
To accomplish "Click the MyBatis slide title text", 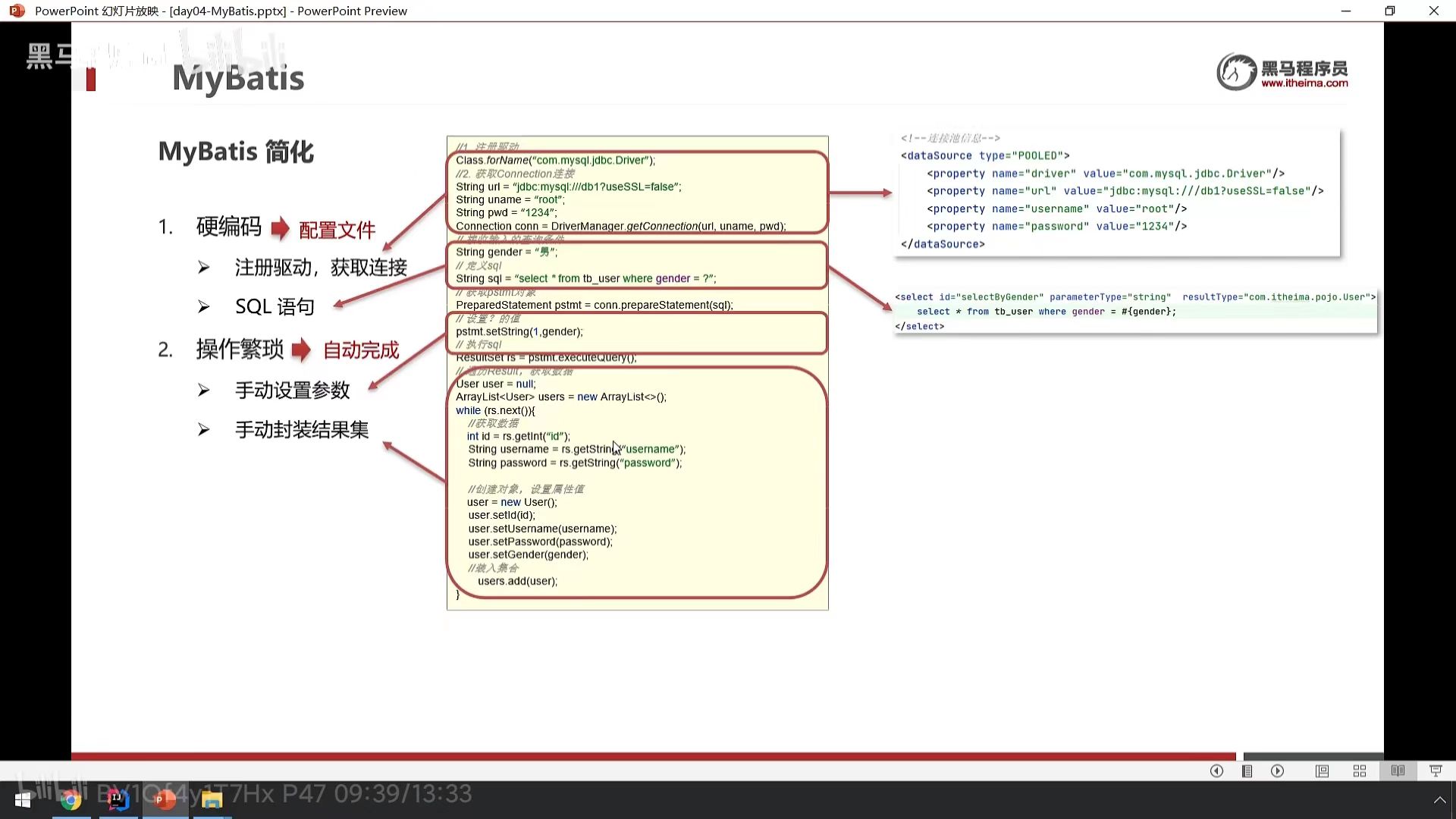I will (x=238, y=78).
